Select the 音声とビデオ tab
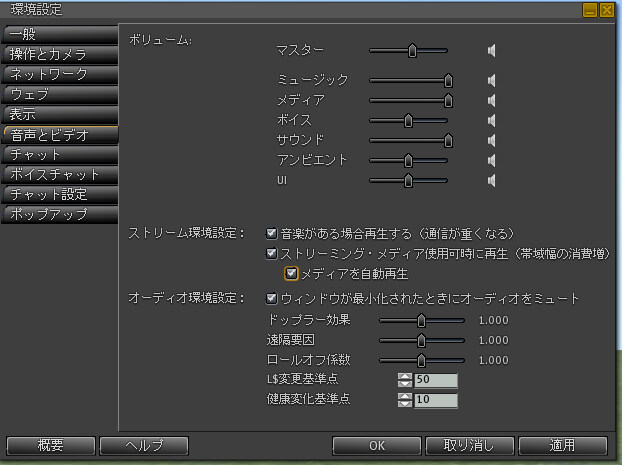 coord(60,135)
